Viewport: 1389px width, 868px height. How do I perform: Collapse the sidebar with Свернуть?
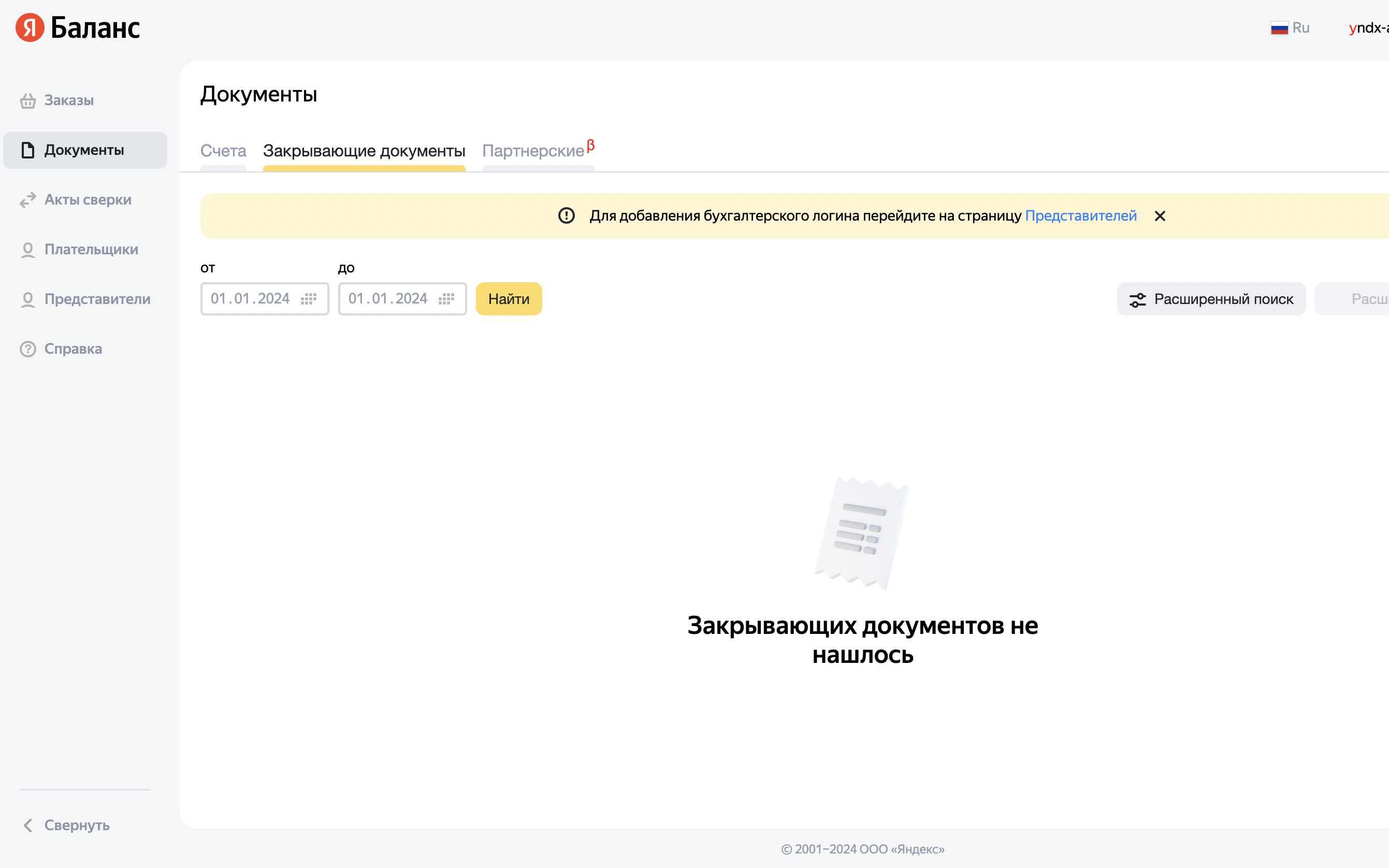(x=67, y=825)
